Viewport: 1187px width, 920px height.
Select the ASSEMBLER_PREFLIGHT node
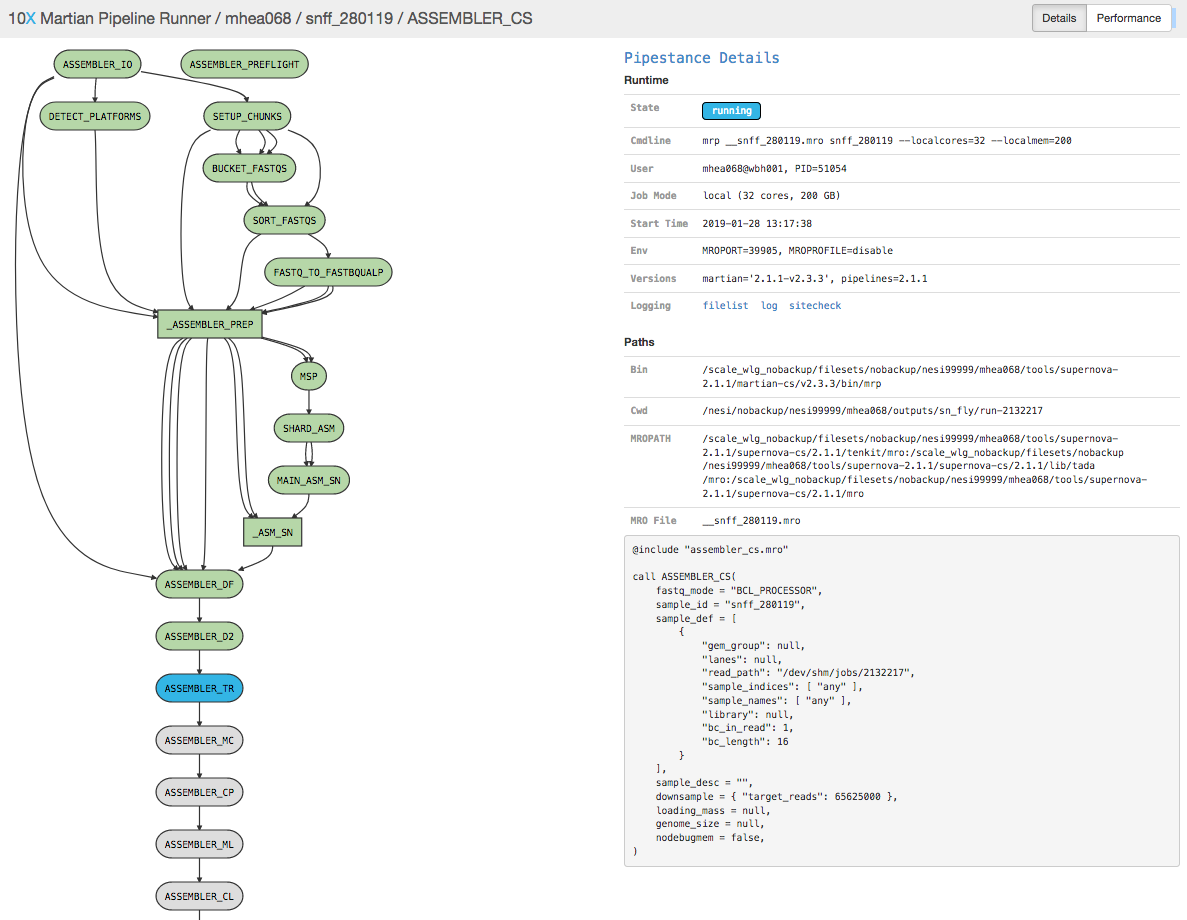coord(245,65)
